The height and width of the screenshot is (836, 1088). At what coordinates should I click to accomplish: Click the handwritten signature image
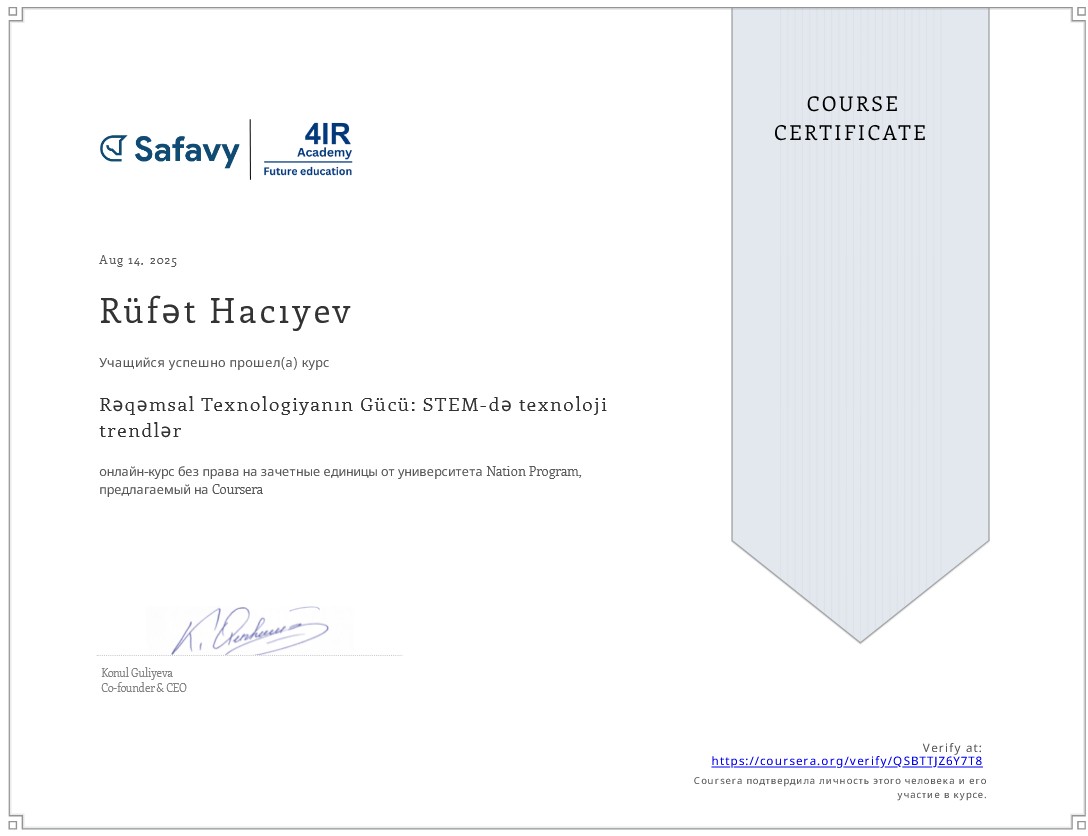250,630
